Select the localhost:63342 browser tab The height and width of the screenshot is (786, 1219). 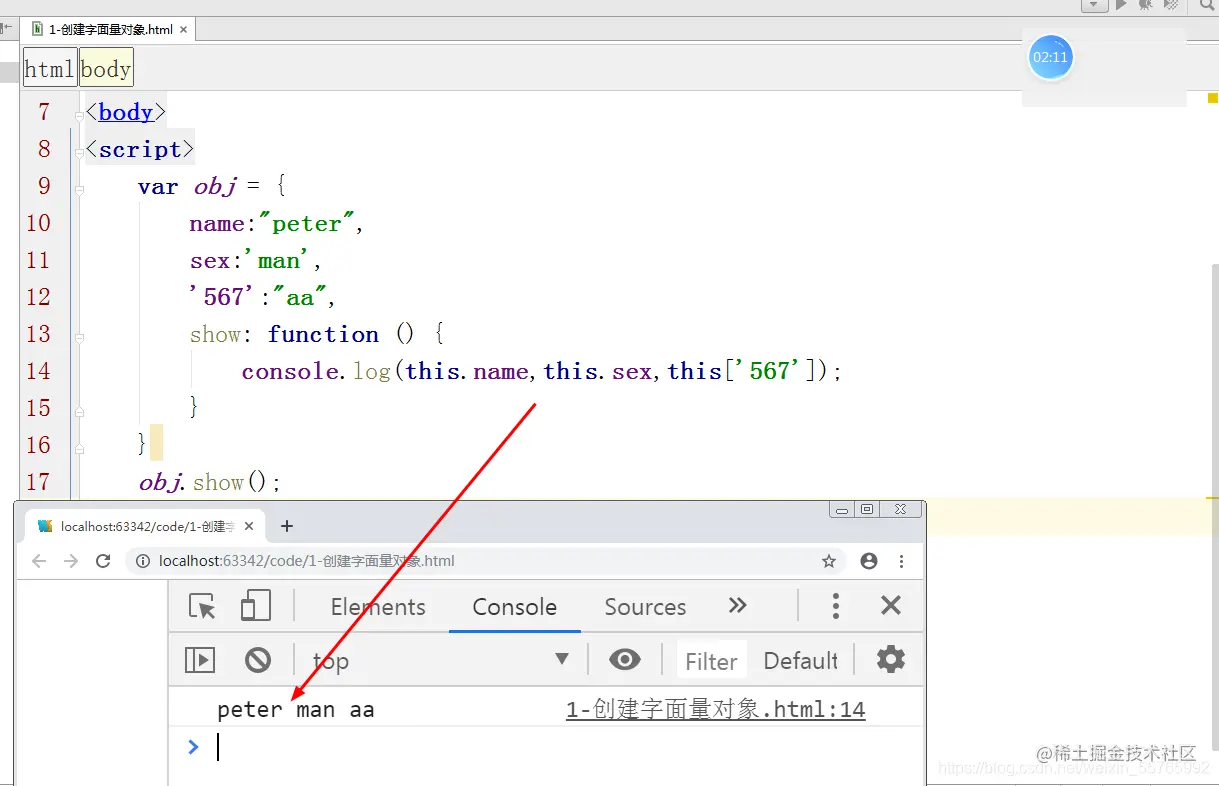(x=145, y=526)
